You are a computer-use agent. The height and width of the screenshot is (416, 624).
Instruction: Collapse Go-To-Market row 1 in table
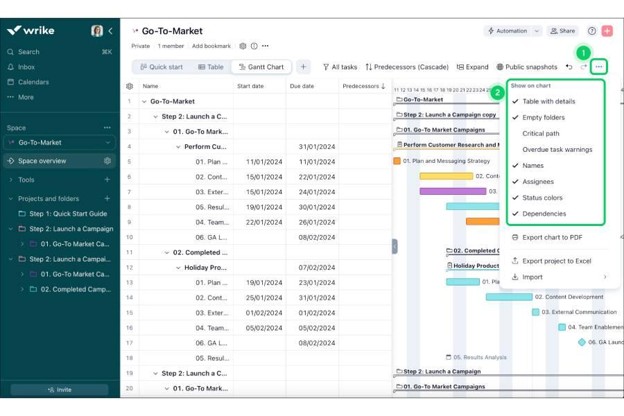pyautogui.click(x=144, y=102)
